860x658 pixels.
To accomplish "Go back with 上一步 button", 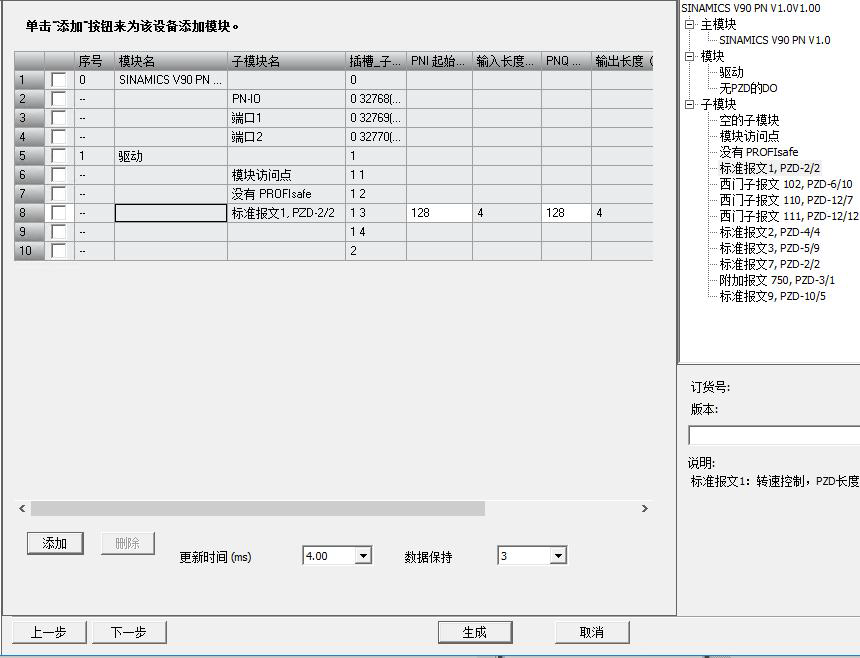I will pos(49,632).
